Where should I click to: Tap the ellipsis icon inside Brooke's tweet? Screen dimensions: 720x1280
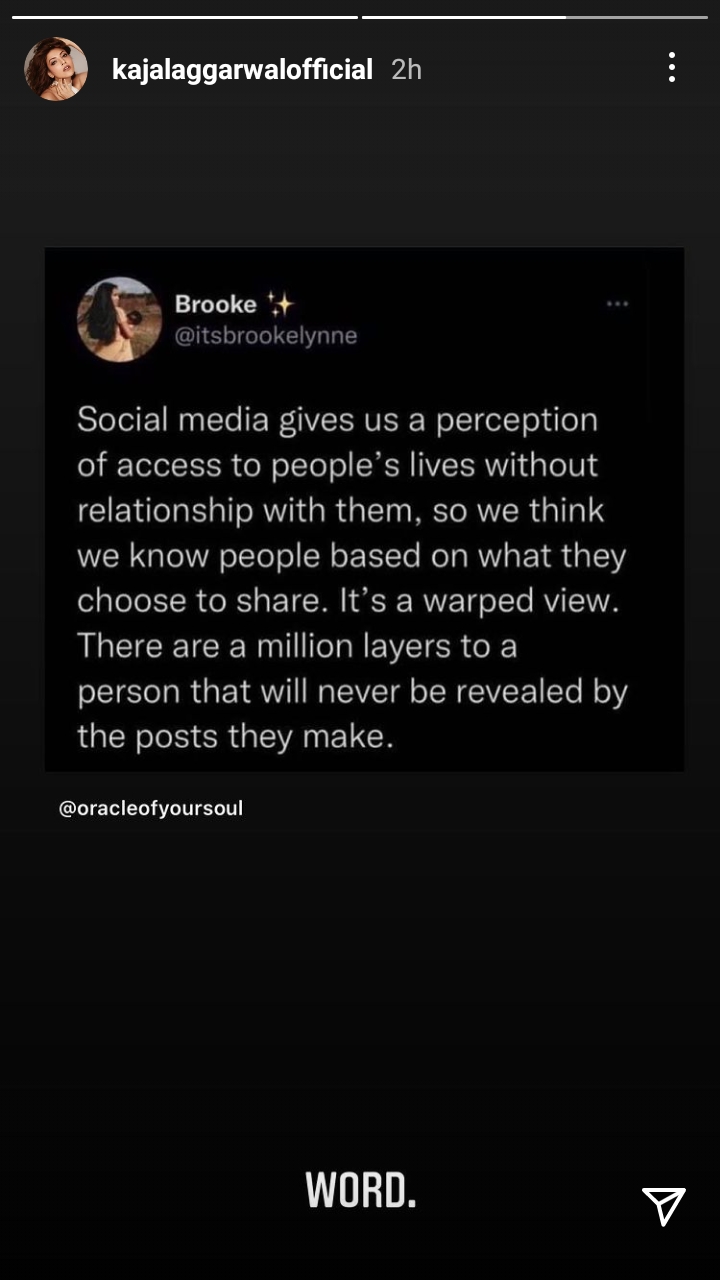point(617,304)
